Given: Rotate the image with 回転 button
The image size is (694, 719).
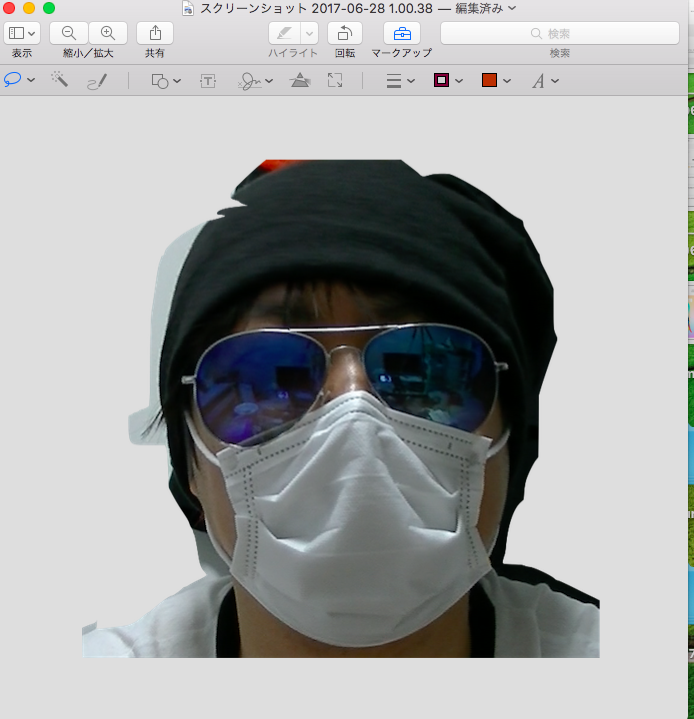Looking at the screenshot, I should 345,33.
